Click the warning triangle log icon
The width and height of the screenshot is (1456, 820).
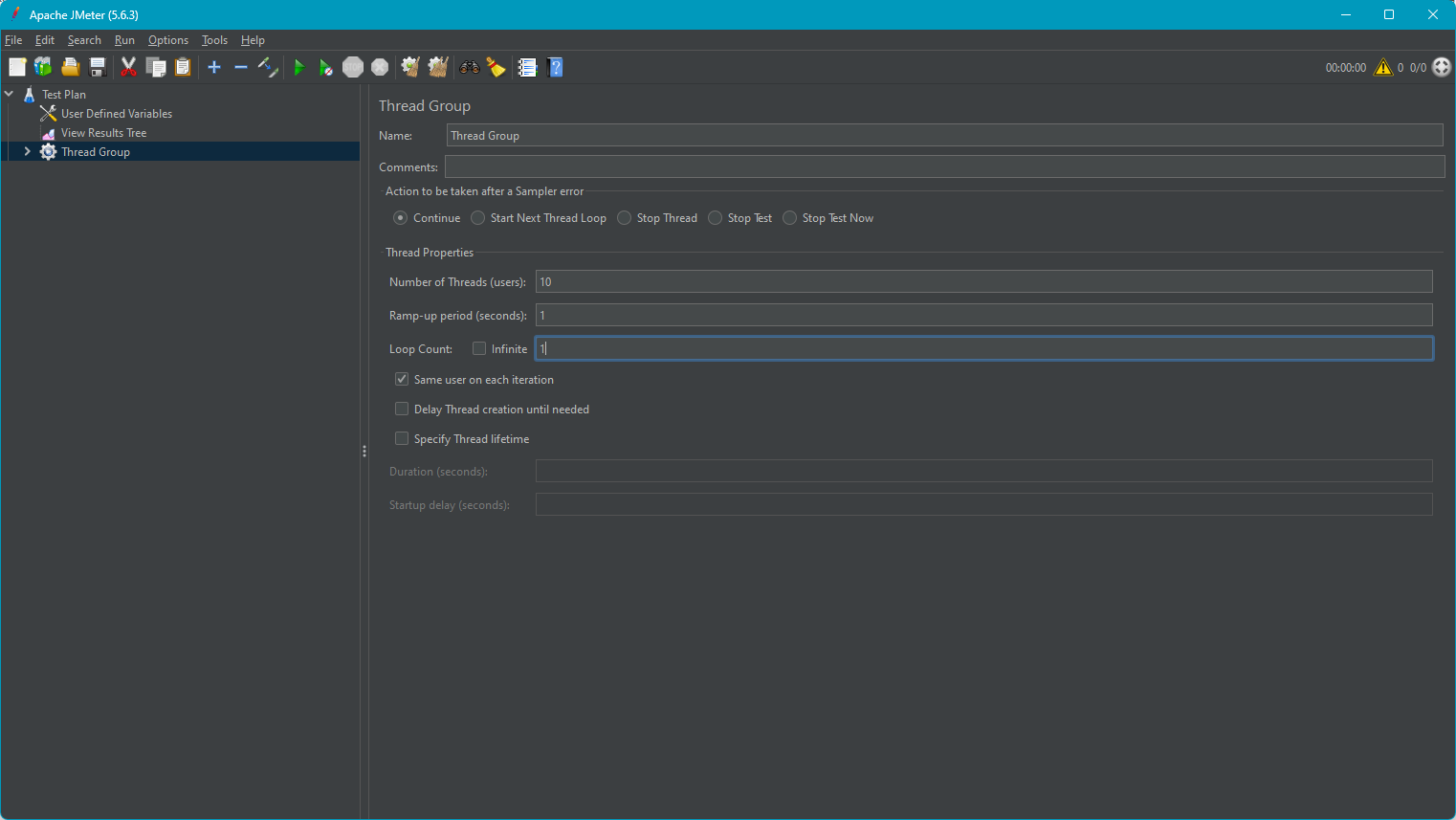click(1383, 67)
